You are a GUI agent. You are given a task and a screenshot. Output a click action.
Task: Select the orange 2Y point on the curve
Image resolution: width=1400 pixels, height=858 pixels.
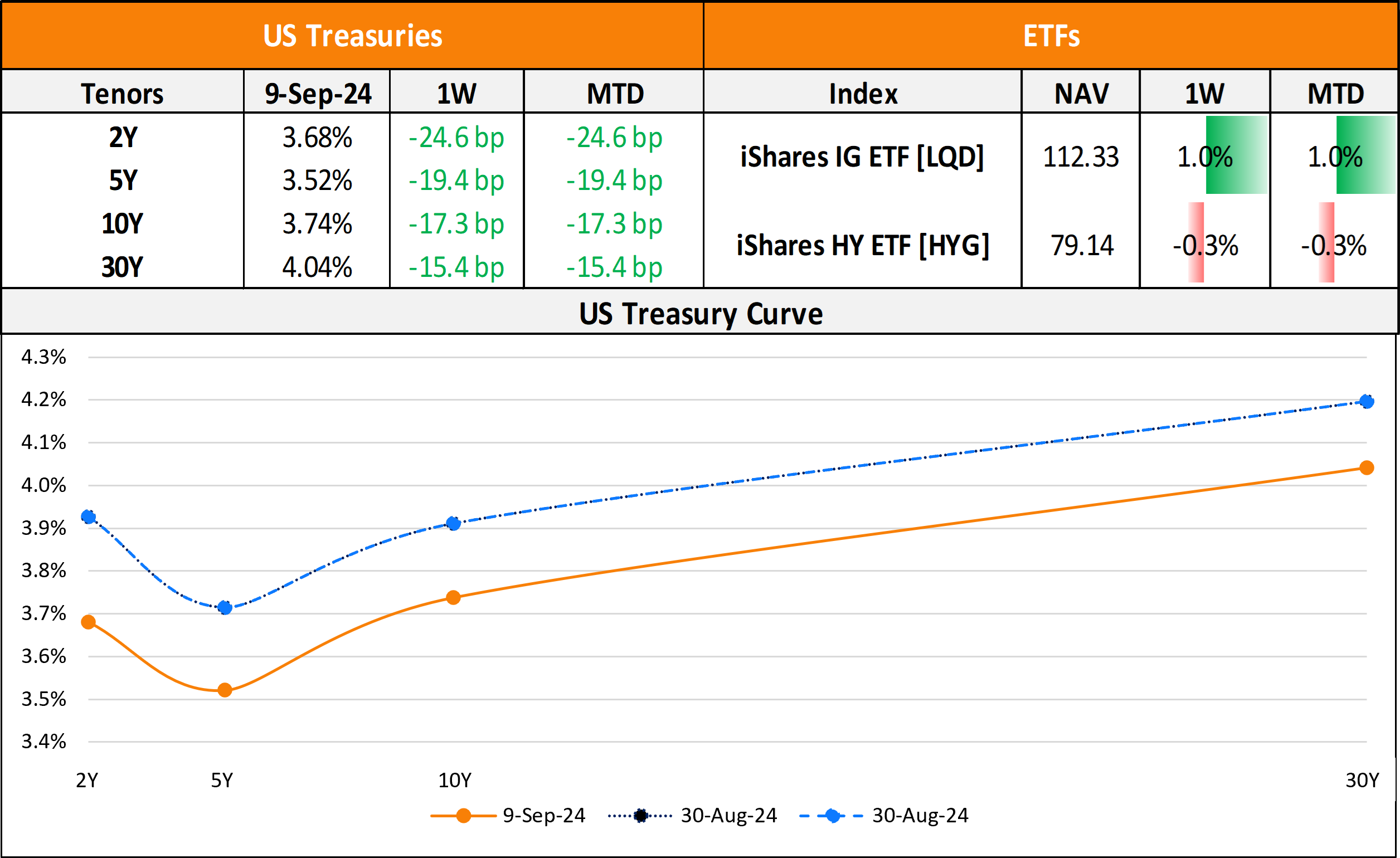click(x=88, y=622)
